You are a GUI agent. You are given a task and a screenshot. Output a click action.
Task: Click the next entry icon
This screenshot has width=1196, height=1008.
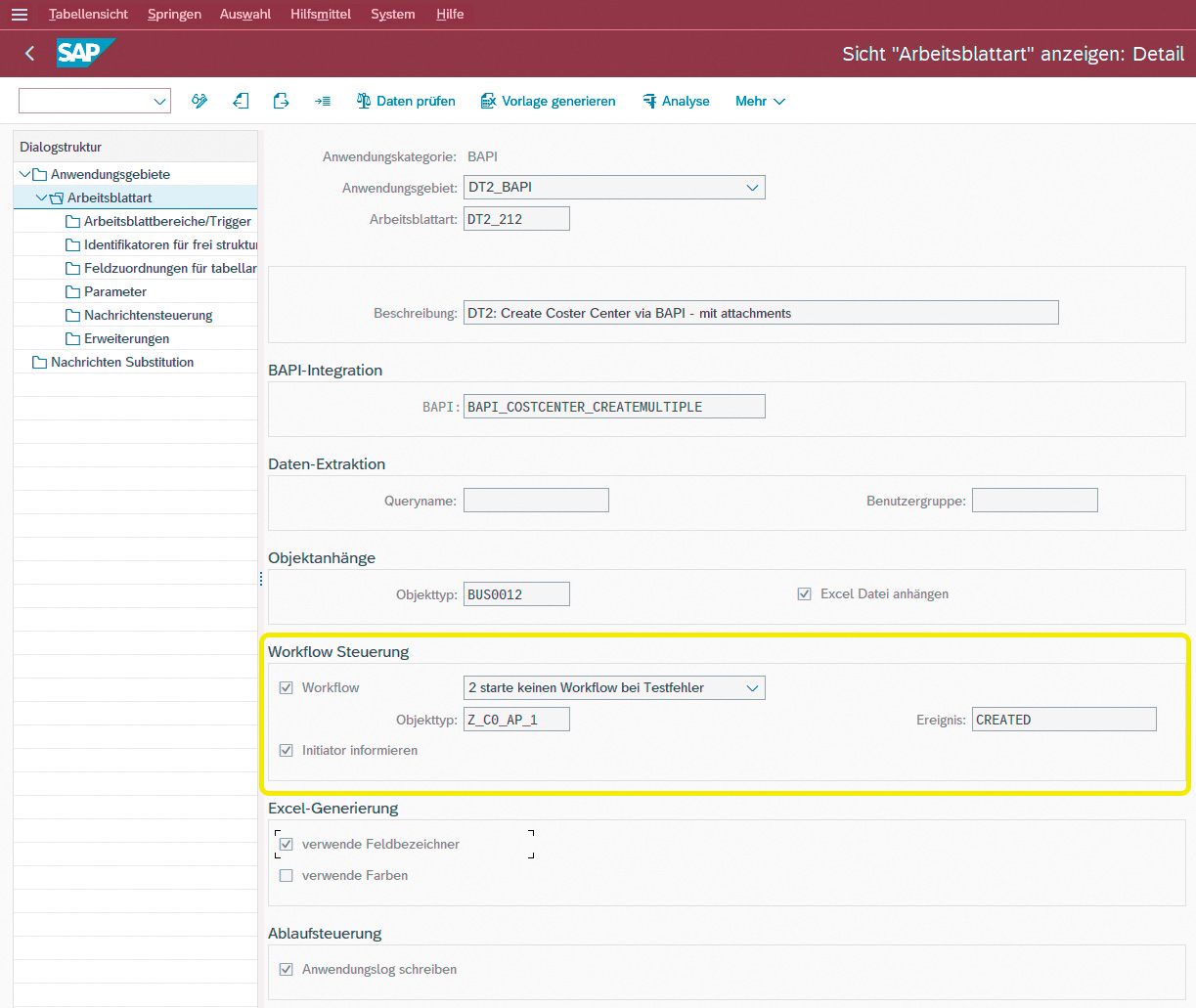tap(281, 101)
